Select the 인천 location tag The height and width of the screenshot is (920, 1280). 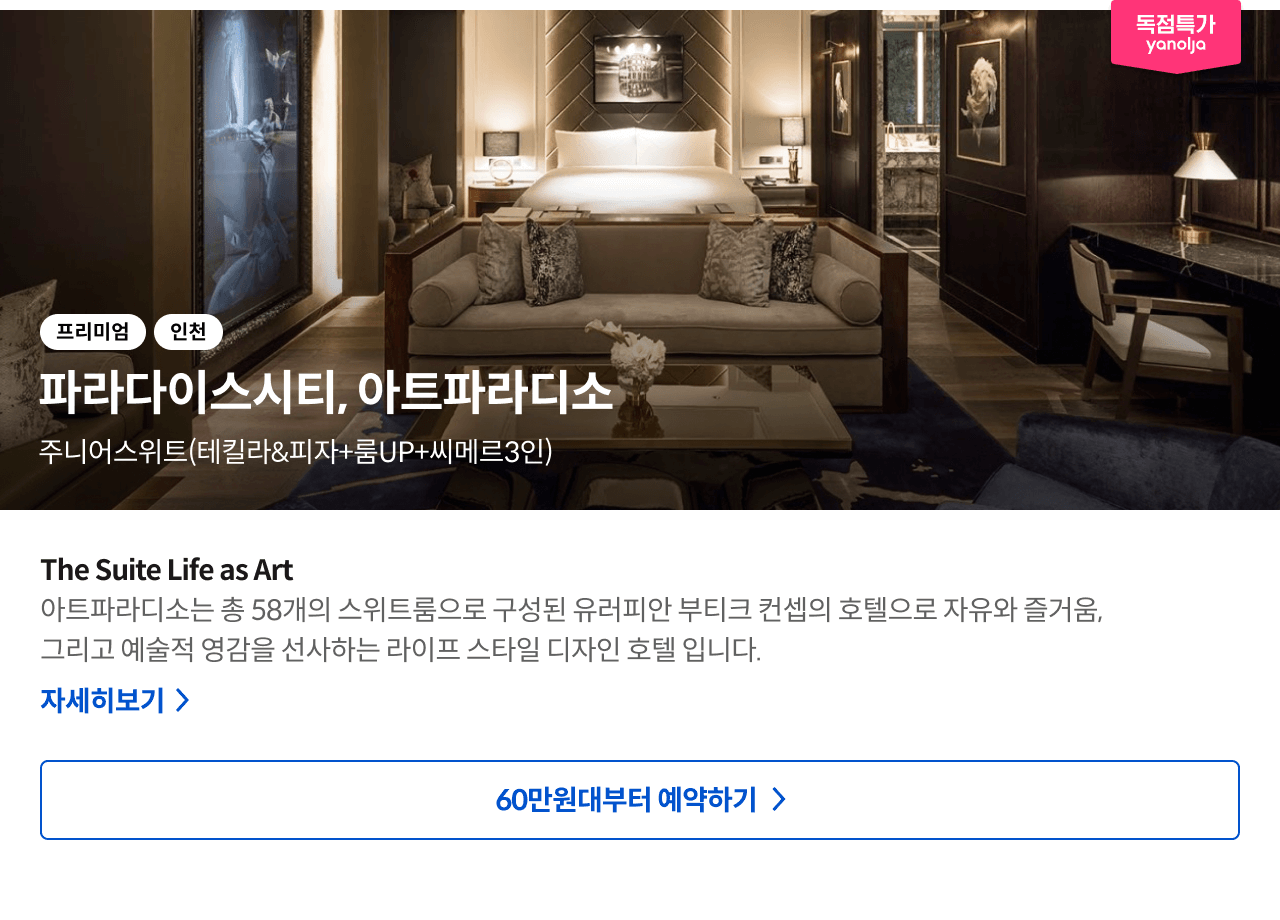tap(188, 332)
